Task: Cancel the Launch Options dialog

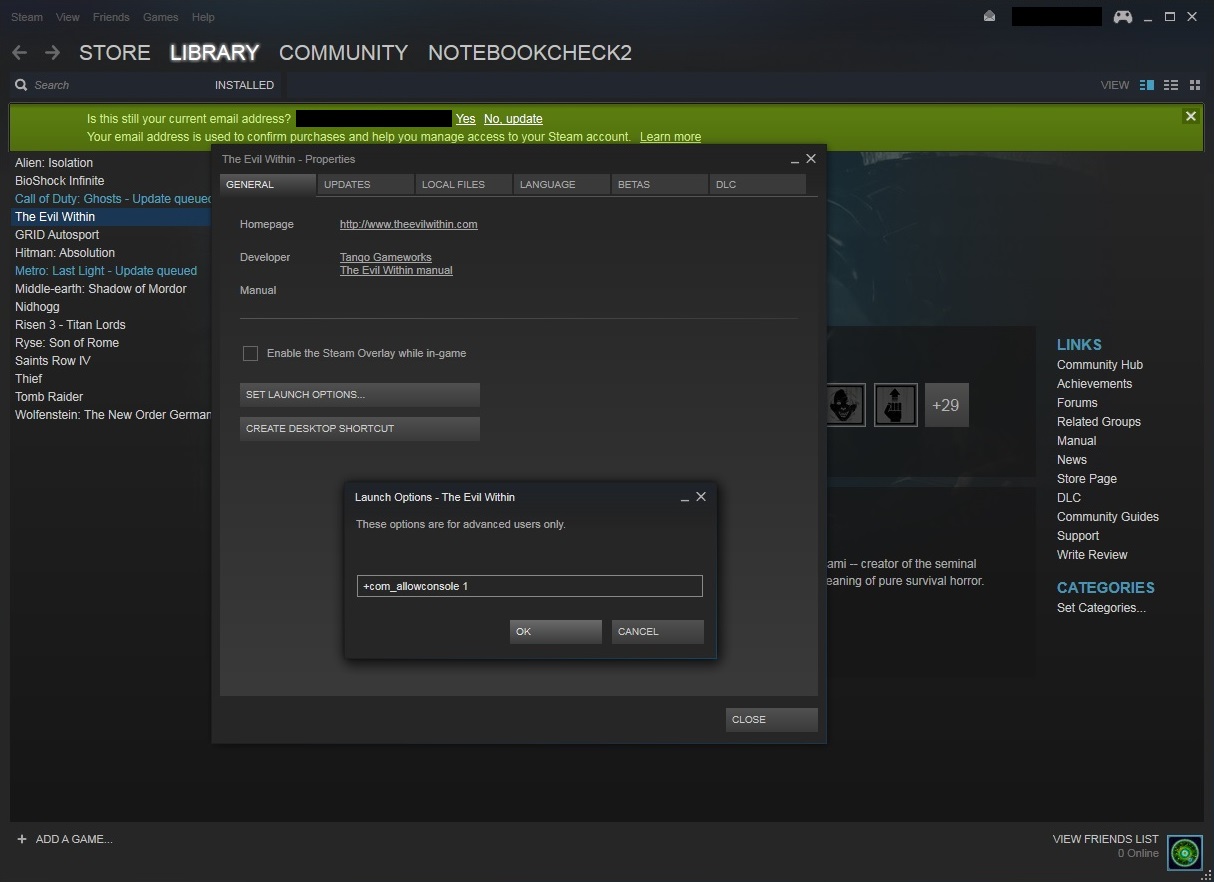Action: click(658, 631)
